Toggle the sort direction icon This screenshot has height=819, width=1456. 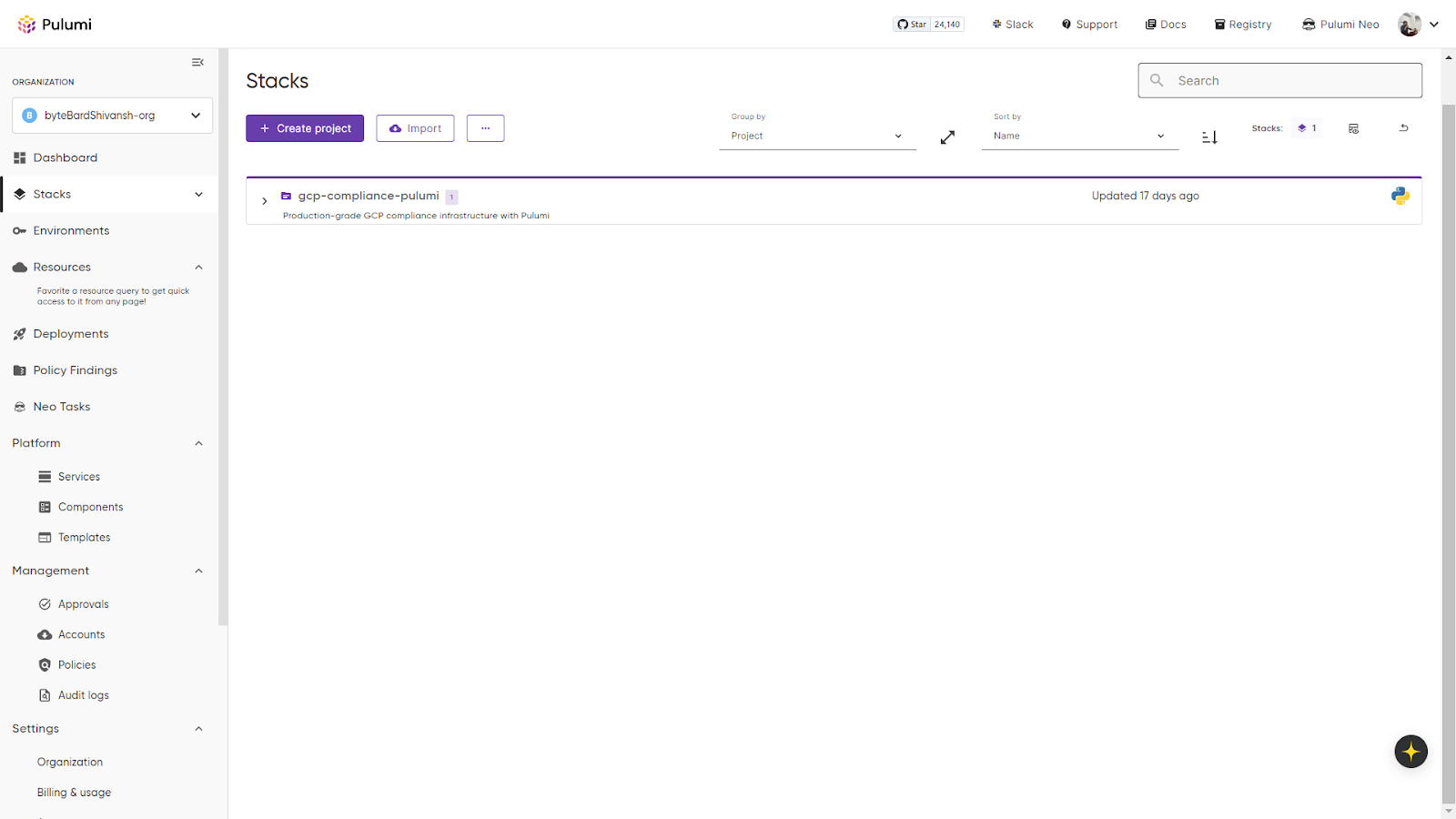point(1209,137)
